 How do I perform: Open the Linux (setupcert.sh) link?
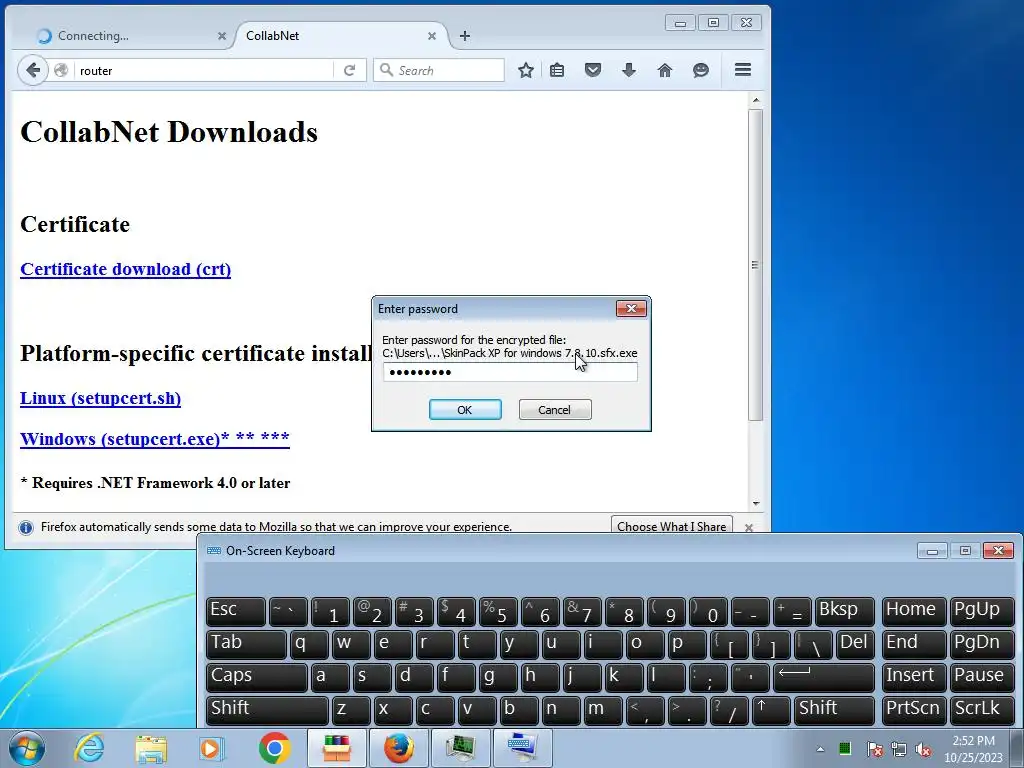(x=101, y=398)
